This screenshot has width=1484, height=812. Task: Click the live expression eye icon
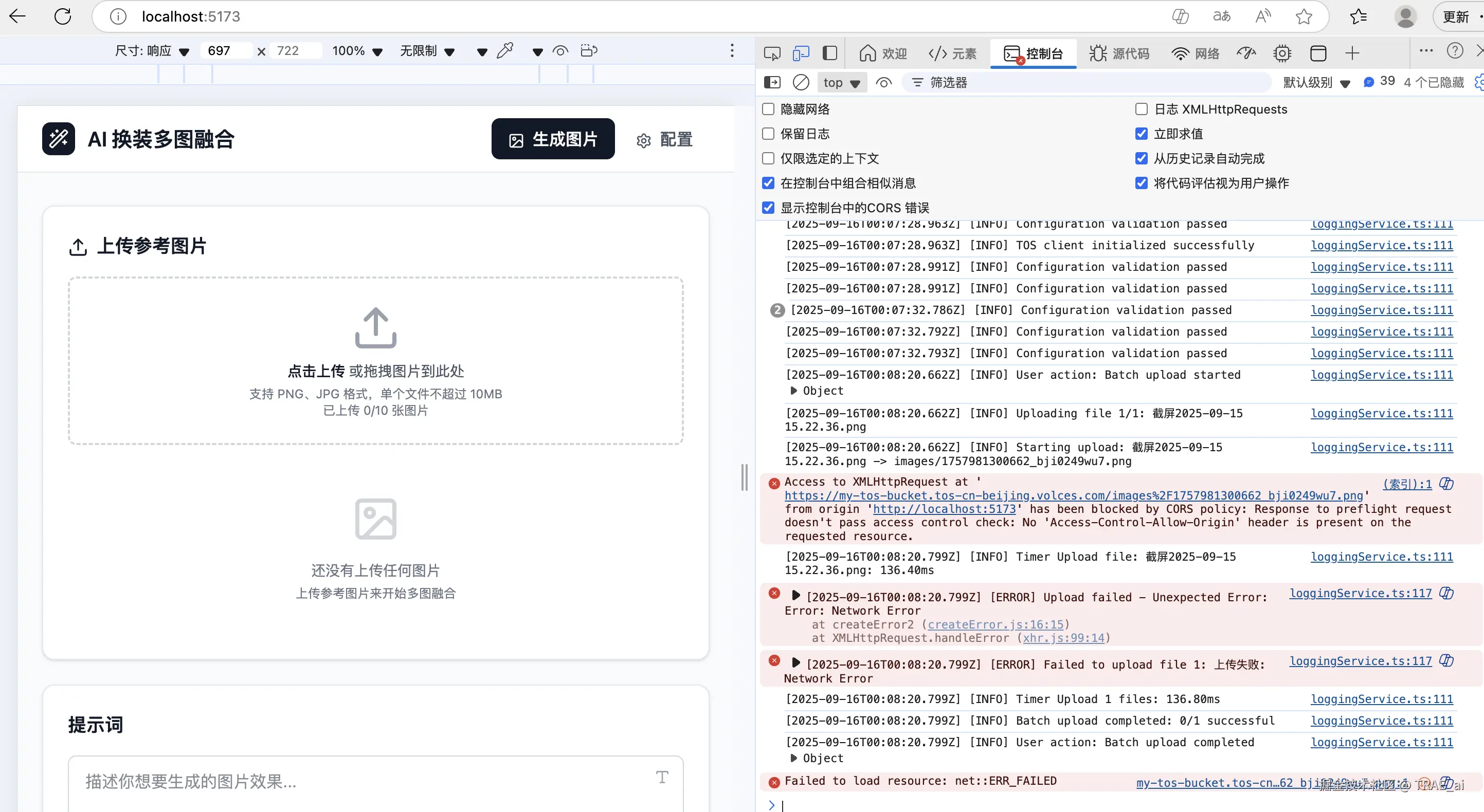pos(884,82)
